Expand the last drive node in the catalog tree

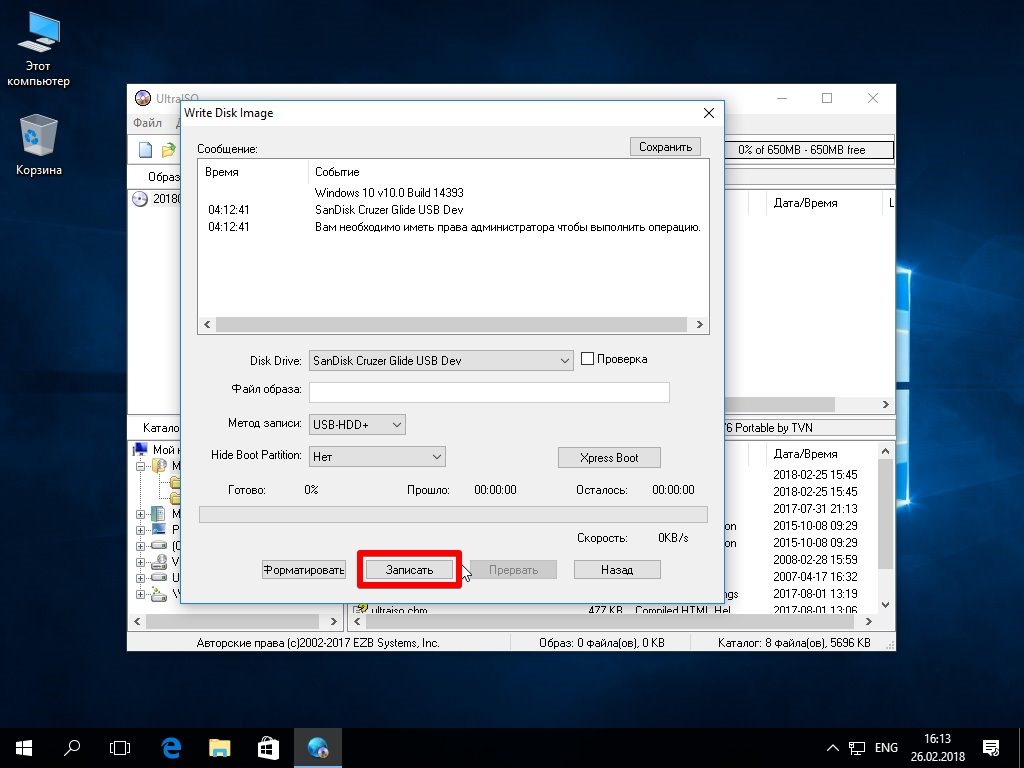point(140,594)
